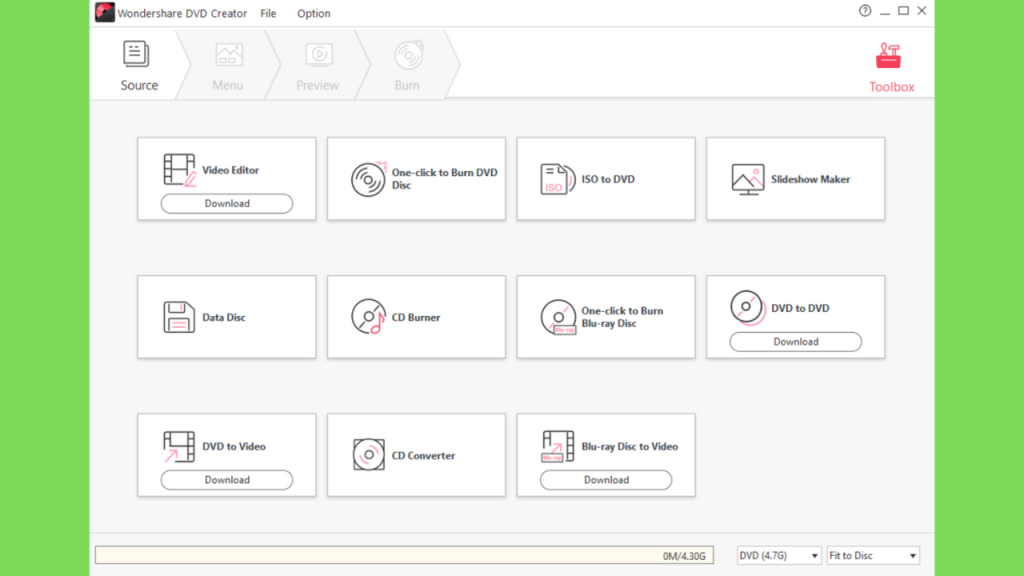Open CD Burner by its label
The width and height of the screenshot is (1024, 576).
pos(416,317)
